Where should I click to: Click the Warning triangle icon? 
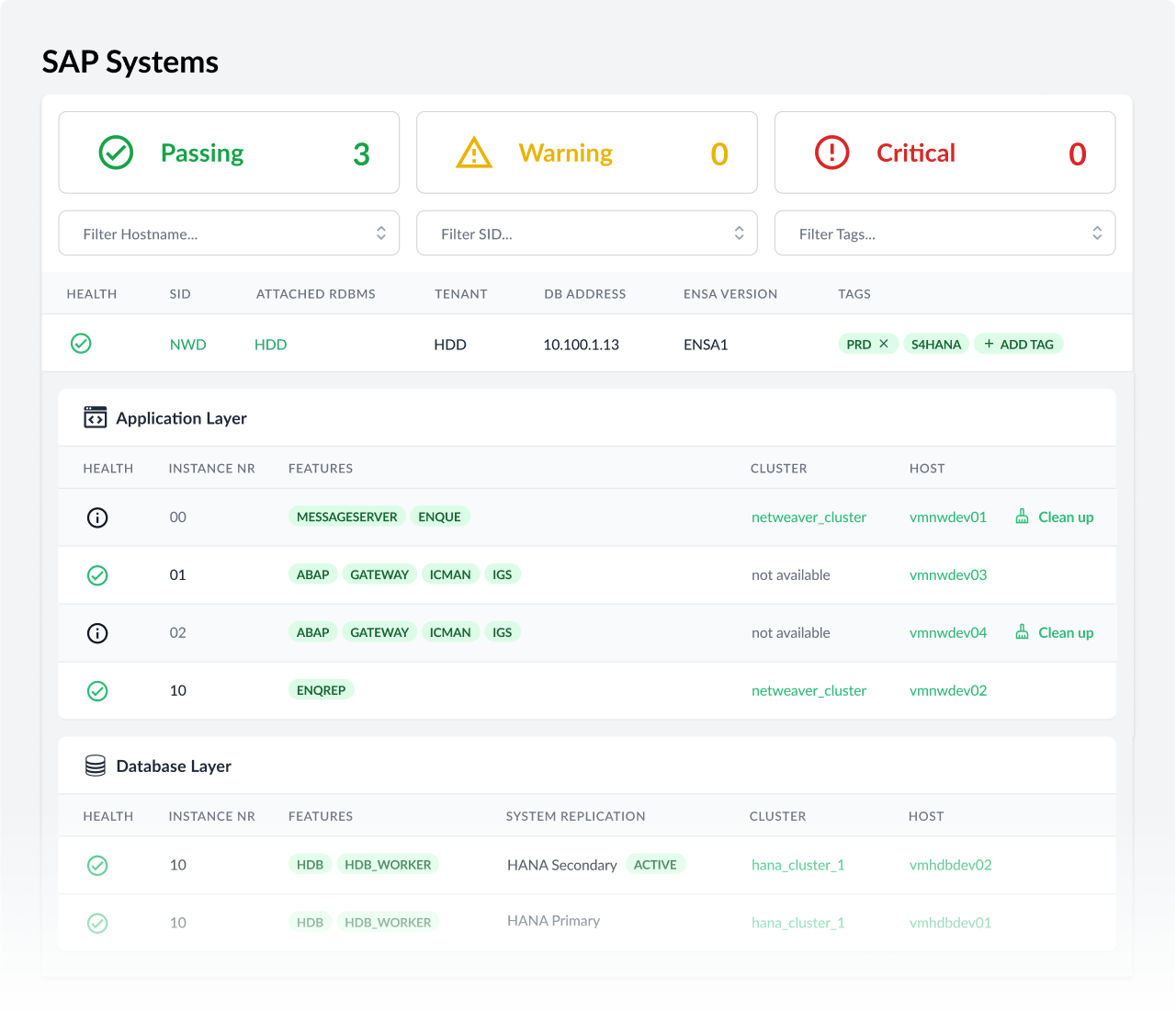click(474, 153)
